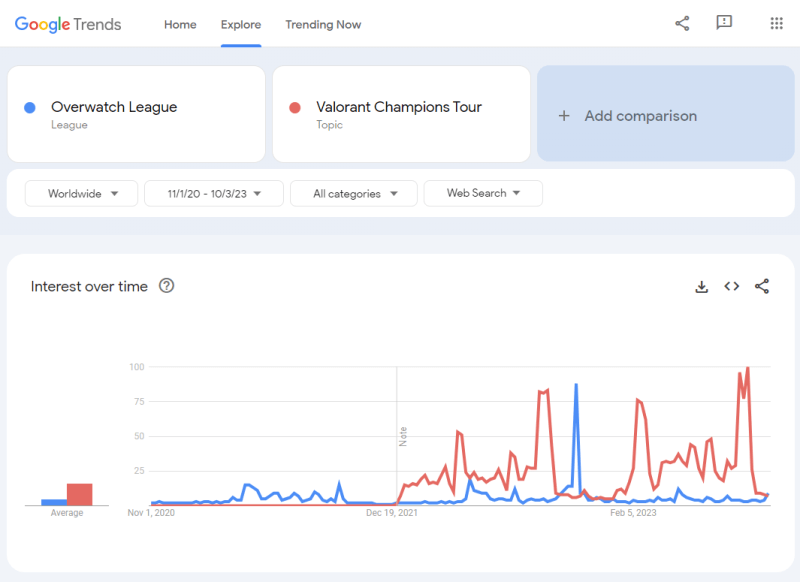Screen dimensions: 800x582
Task: Go to the Home tab
Action: pyautogui.click(x=180, y=24)
